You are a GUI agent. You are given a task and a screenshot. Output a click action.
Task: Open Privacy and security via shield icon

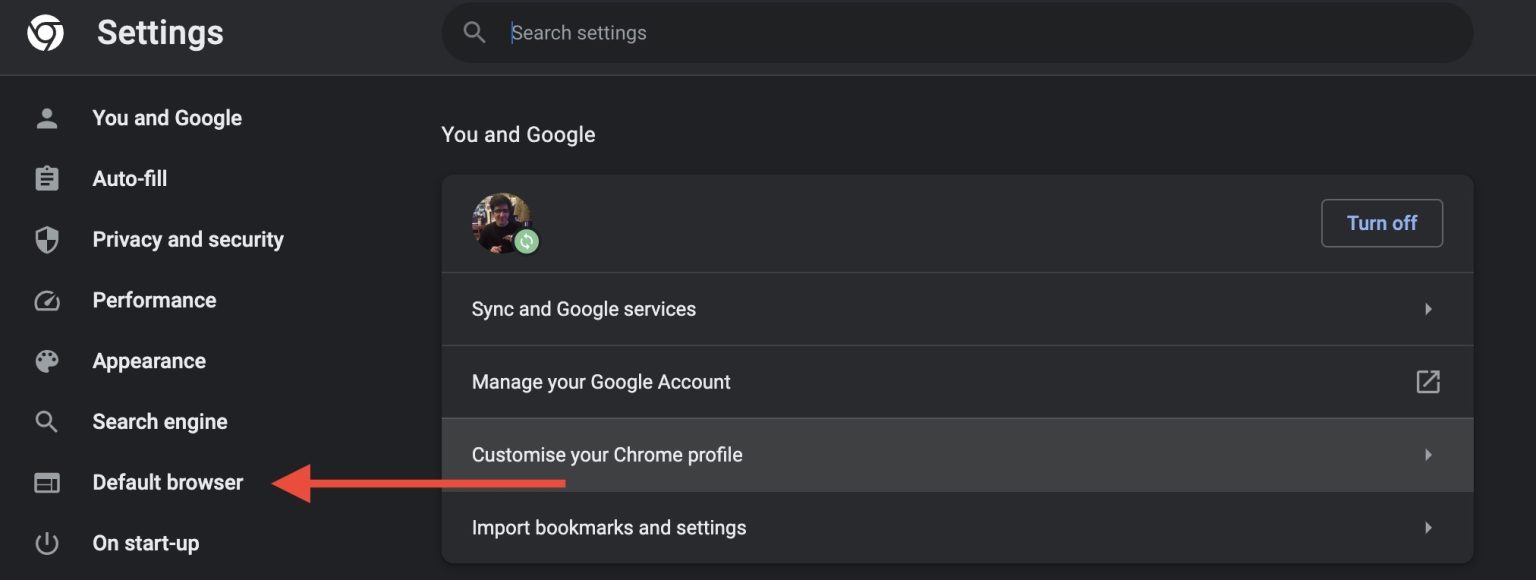46,239
